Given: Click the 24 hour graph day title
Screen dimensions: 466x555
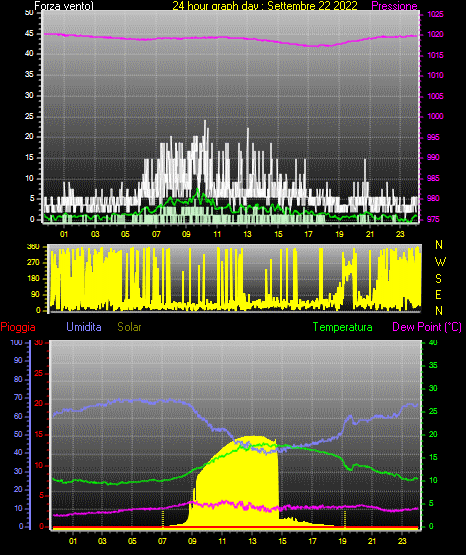Looking at the screenshot, I should pyautogui.click(x=265, y=6).
